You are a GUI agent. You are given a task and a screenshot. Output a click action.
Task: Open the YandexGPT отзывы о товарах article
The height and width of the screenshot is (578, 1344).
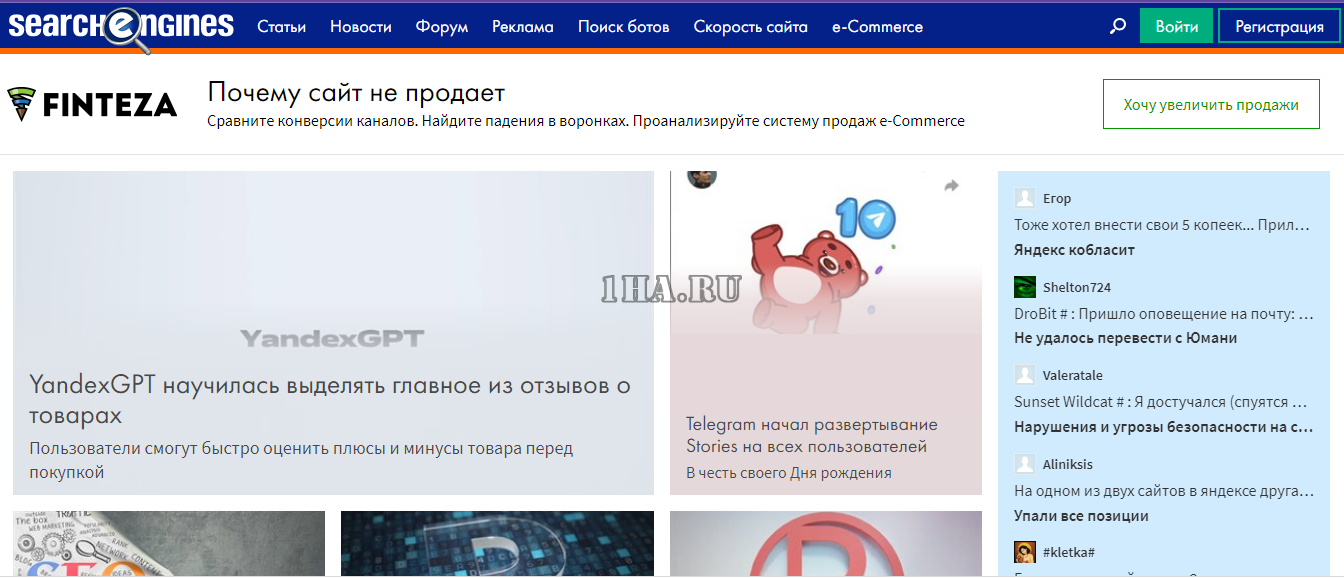click(330, 400)
